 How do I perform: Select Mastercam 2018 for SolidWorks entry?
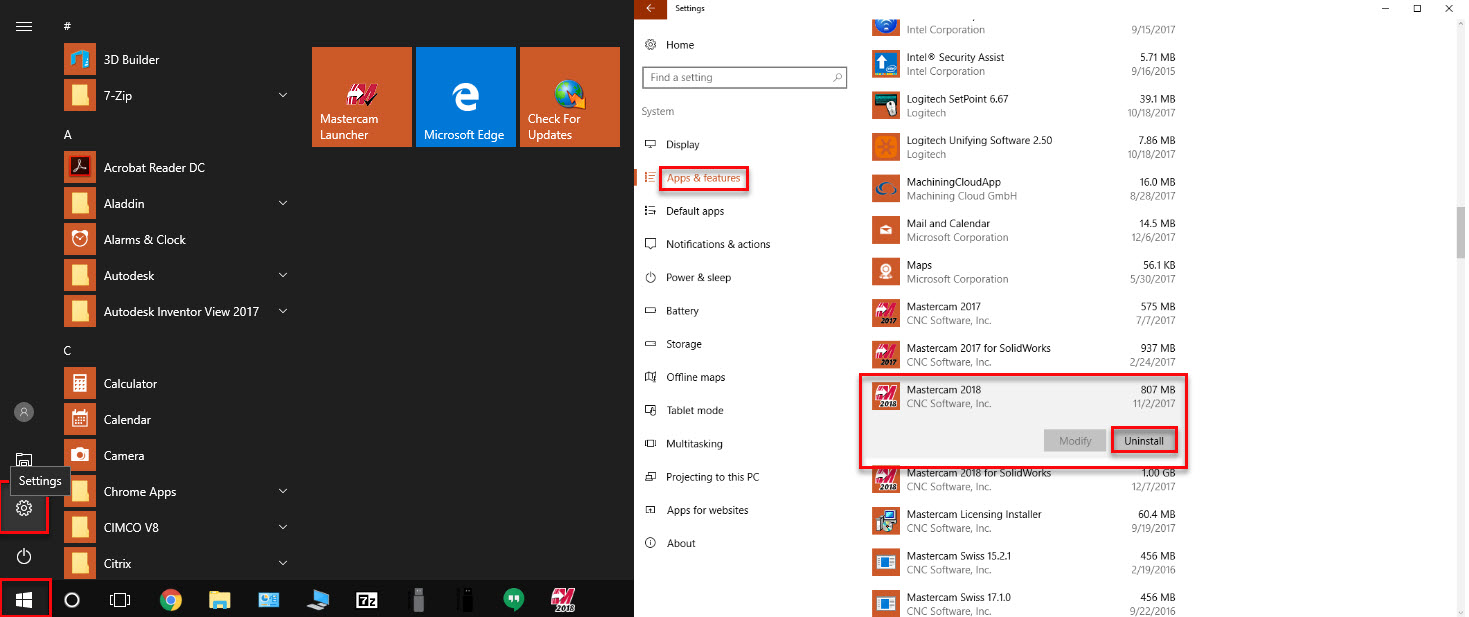[1024, 479]
